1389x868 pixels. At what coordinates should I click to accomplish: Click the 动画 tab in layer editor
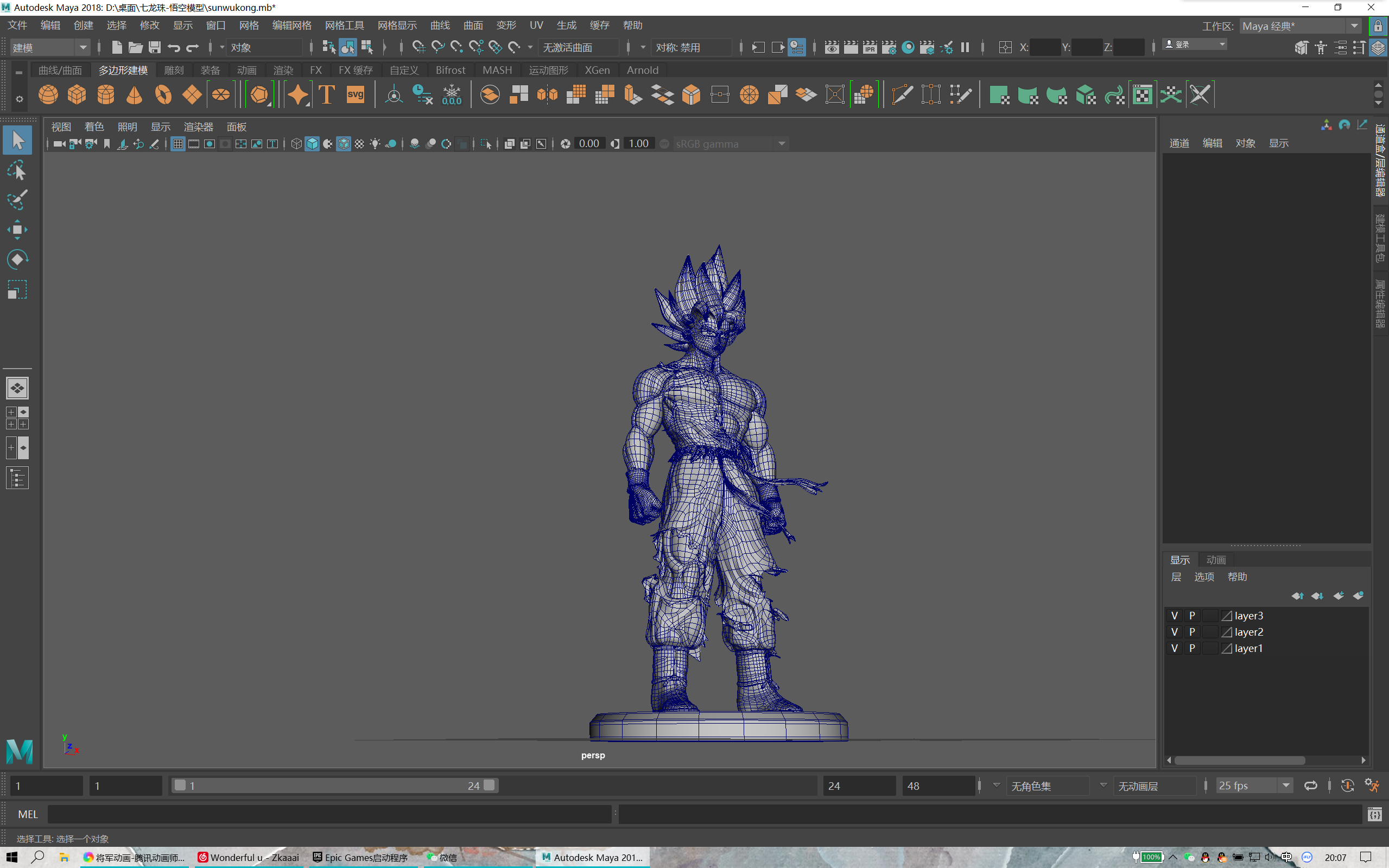1216,560
